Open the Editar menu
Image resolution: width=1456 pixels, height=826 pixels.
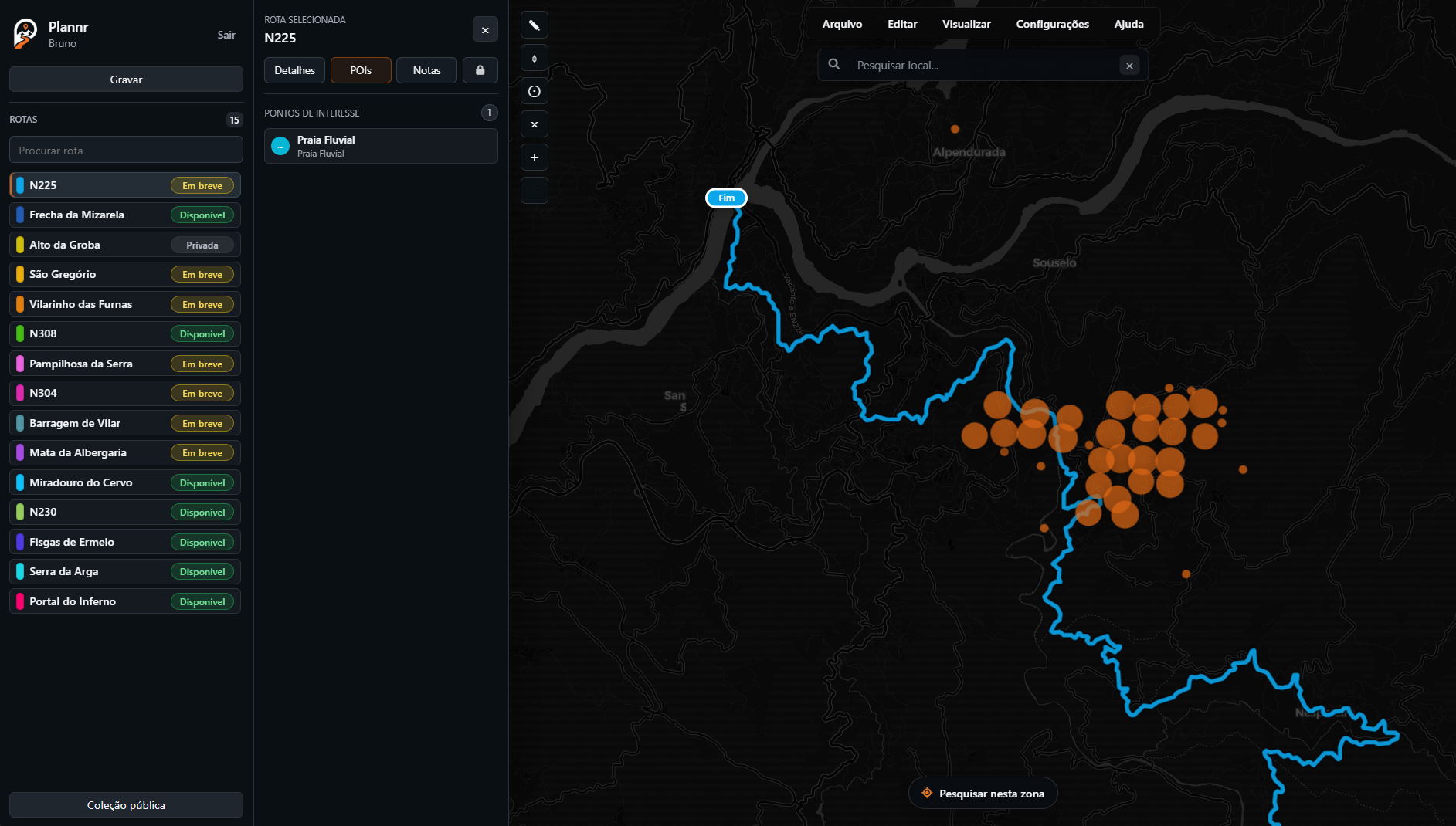tap(902, 24)
